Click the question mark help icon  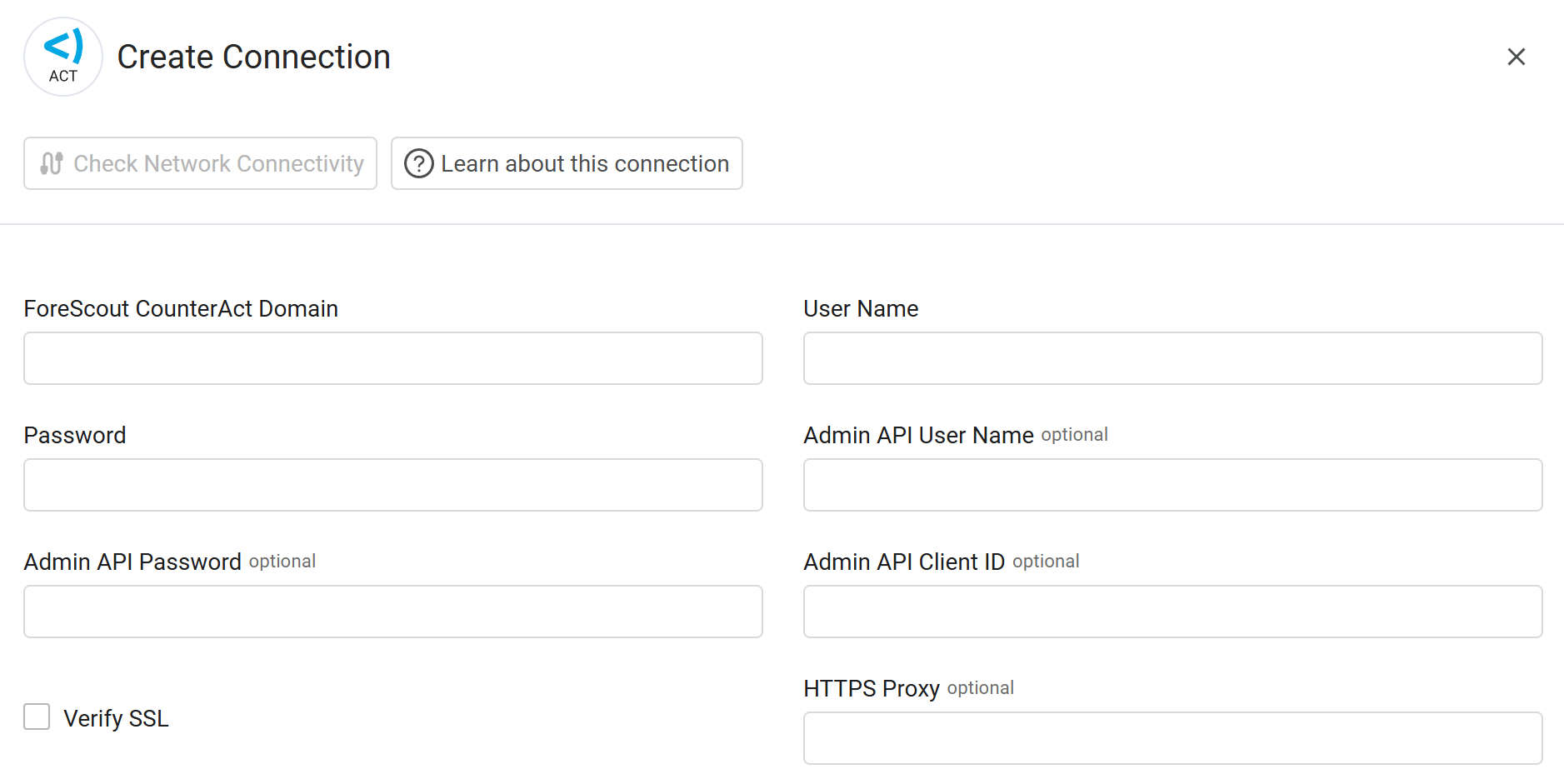[418, 163]
